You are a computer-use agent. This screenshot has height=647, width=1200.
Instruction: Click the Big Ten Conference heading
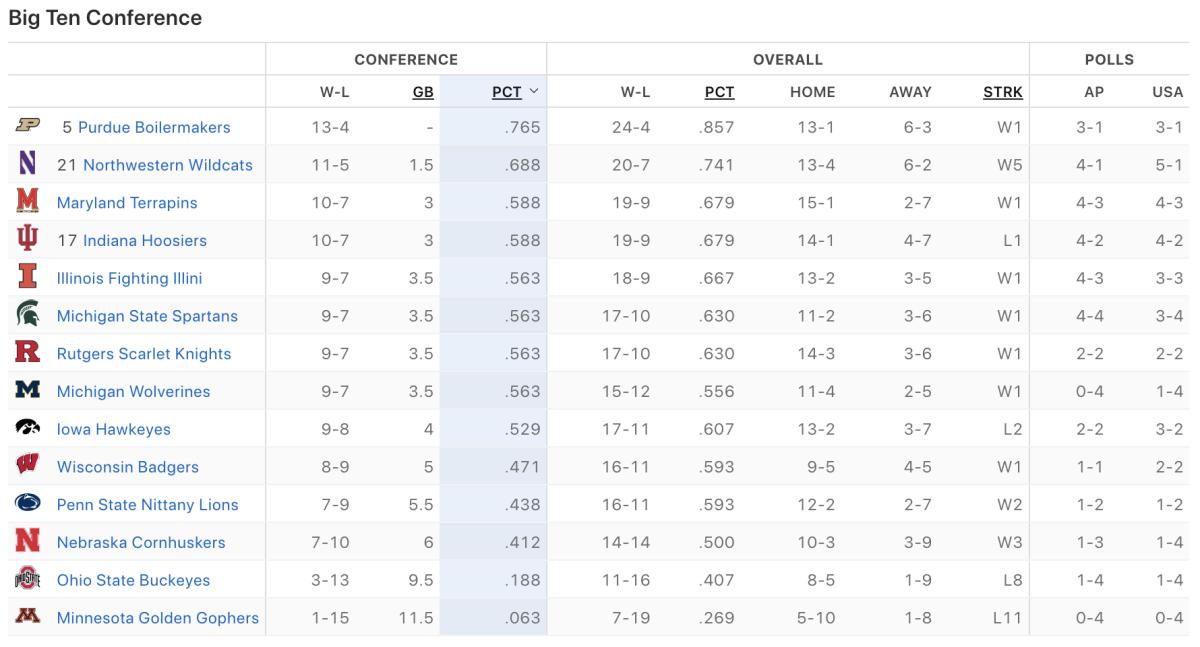pos(105,18)
